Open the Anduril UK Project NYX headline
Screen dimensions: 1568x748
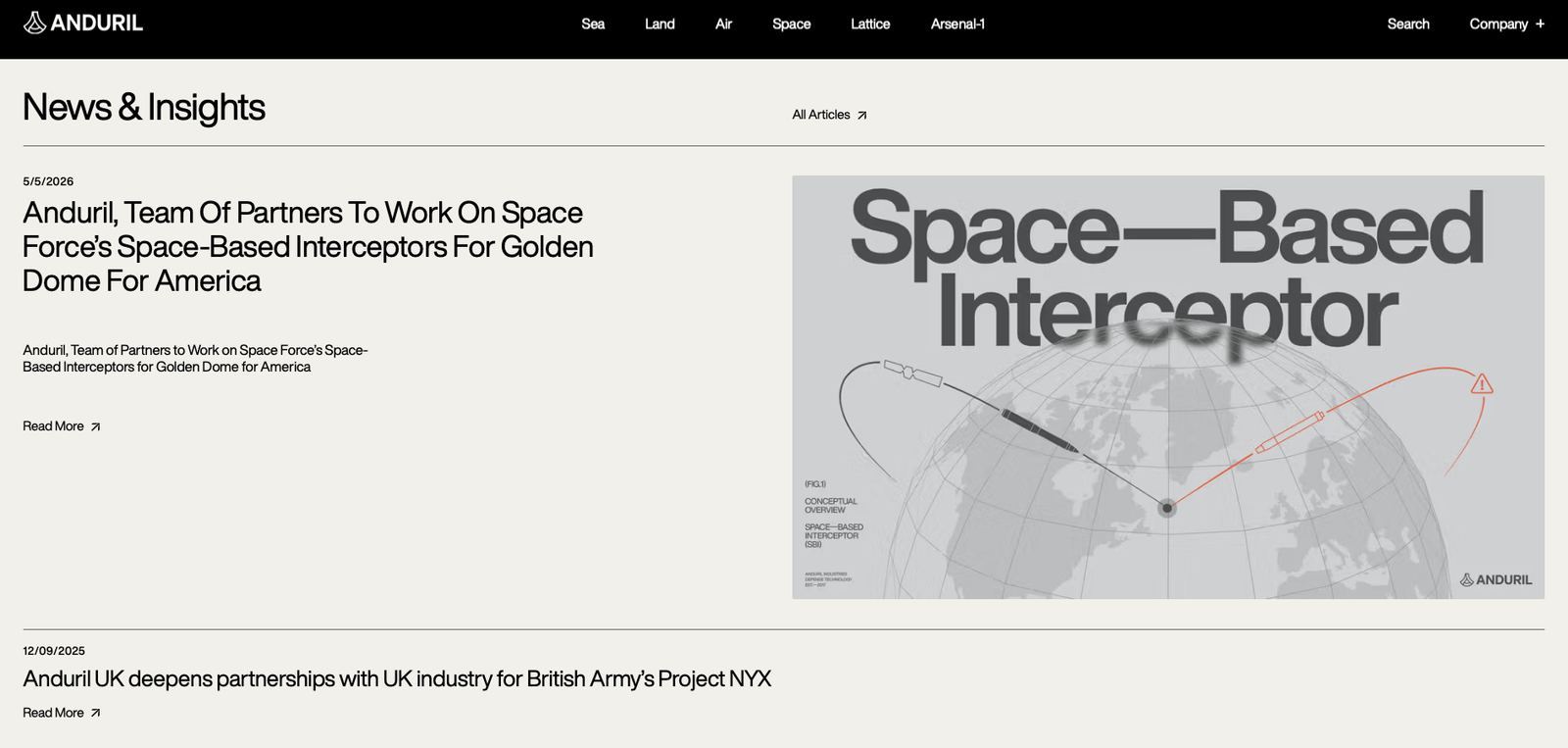coord(397,678)
